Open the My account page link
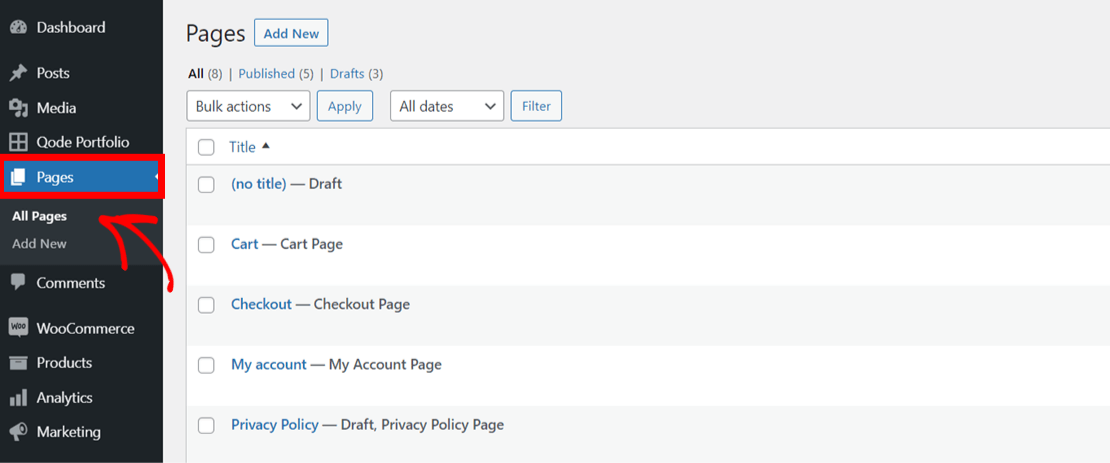 pyautogui.click(x=269, y=365)
